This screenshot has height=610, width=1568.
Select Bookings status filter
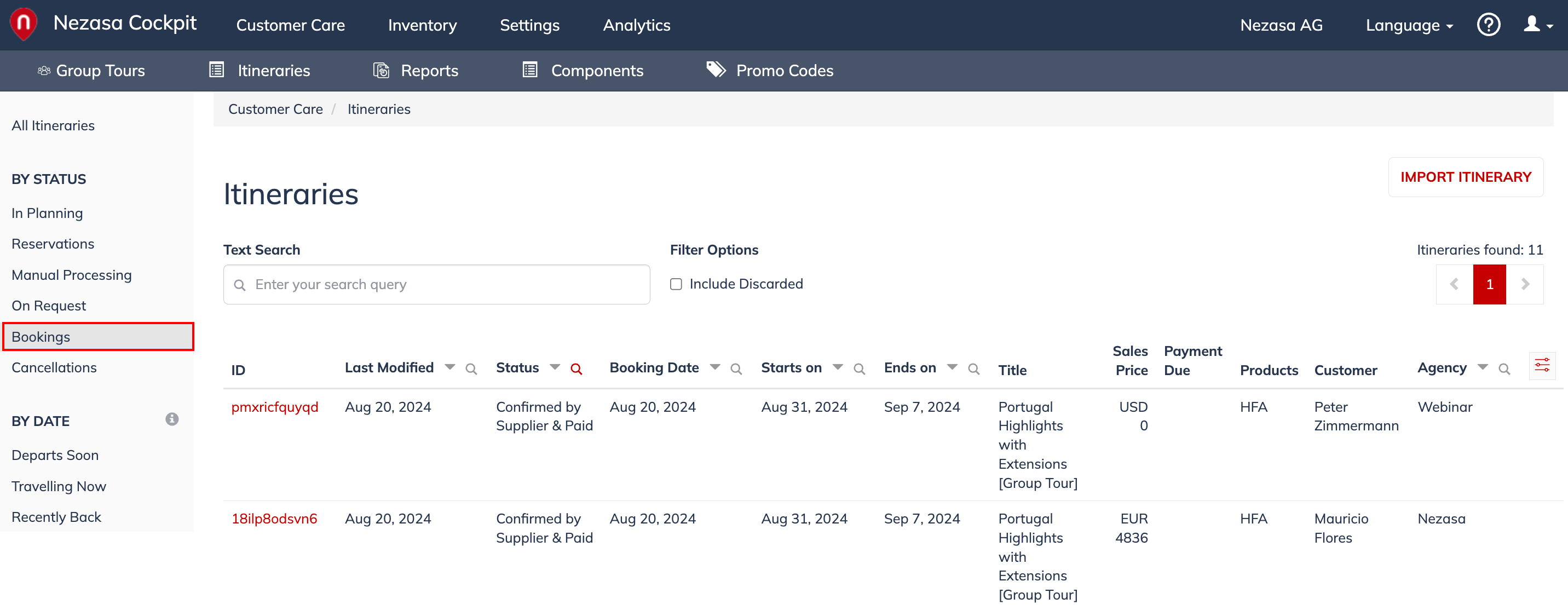coord(98,337)
